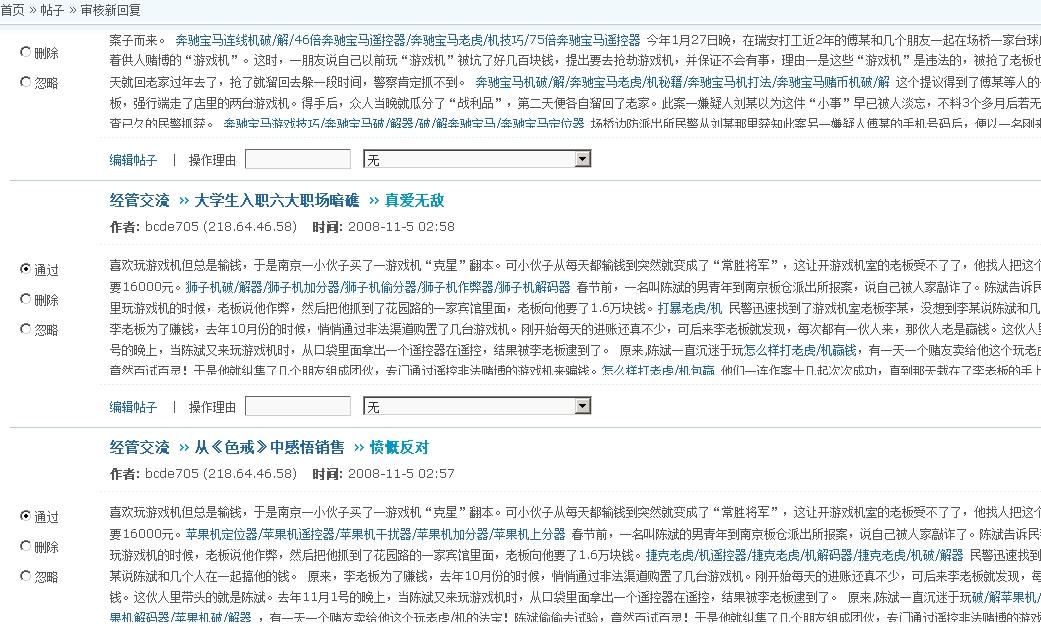Select 删除 radio for the 奔驰宝马 post
The image size is (1041, 628).
pos(25,52)
